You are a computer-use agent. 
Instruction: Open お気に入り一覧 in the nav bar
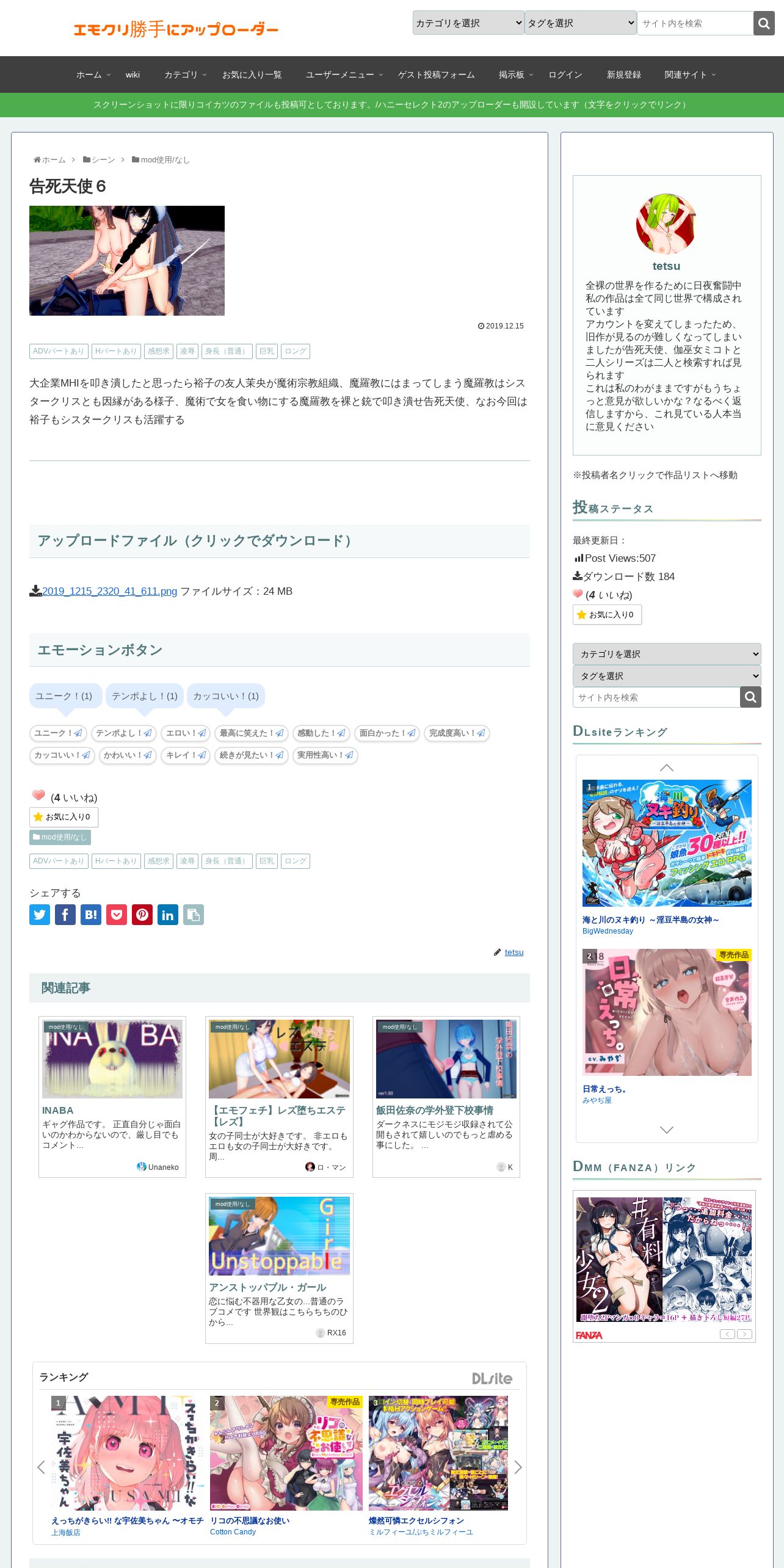pos(252,74)
